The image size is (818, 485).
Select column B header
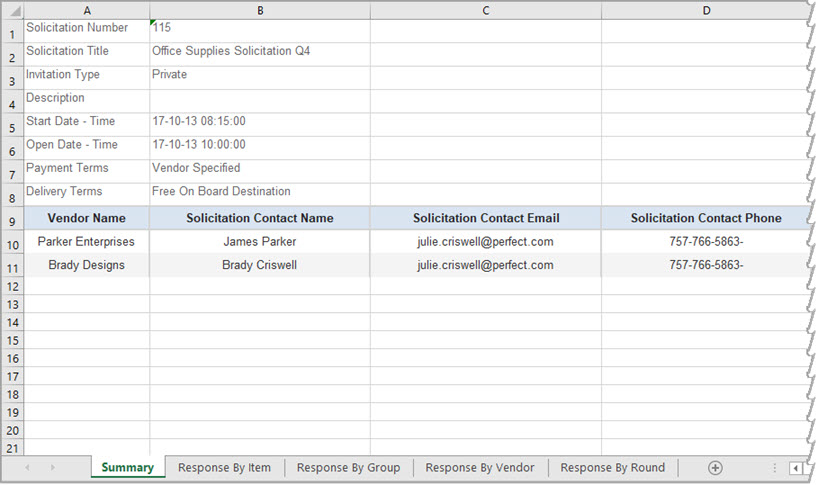click(x=260, y=10)
